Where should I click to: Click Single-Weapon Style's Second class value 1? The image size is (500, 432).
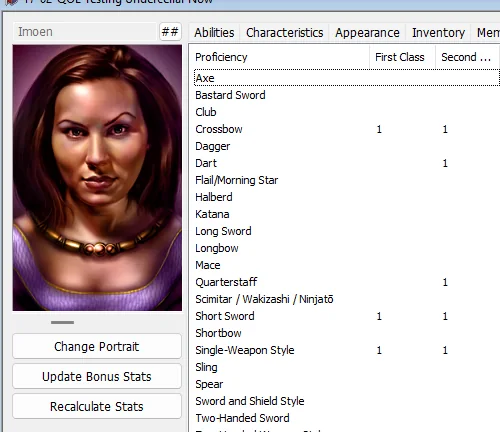tap(445, 350)
